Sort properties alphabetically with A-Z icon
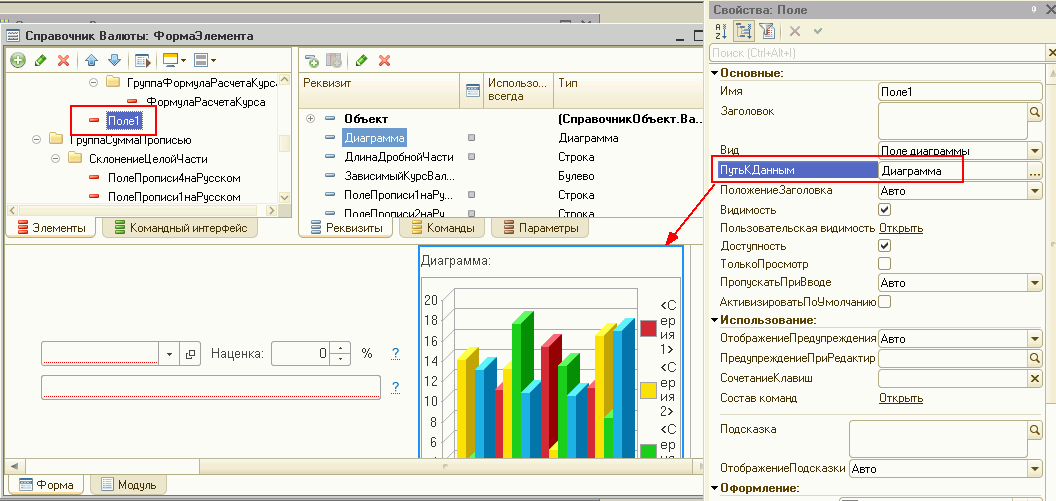The width and height of the screenshot is (1056, 501). tap(721, 30)
